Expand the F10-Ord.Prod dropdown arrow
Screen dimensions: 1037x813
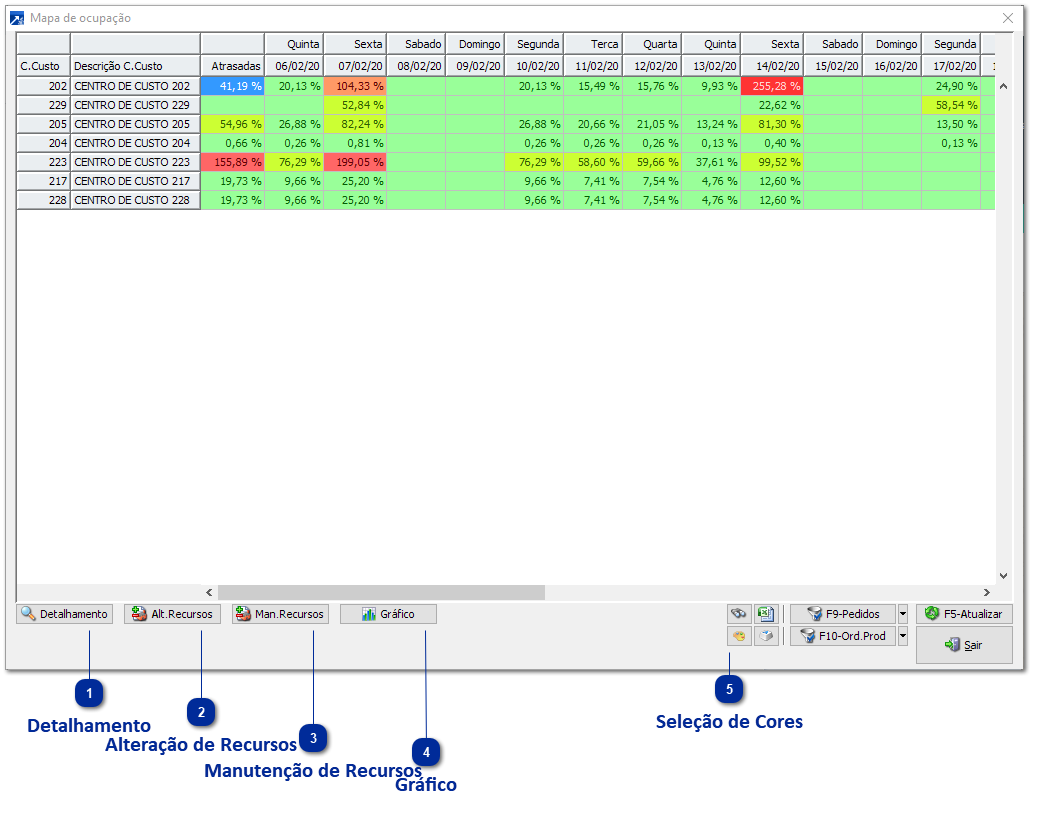tap(903, 636)
